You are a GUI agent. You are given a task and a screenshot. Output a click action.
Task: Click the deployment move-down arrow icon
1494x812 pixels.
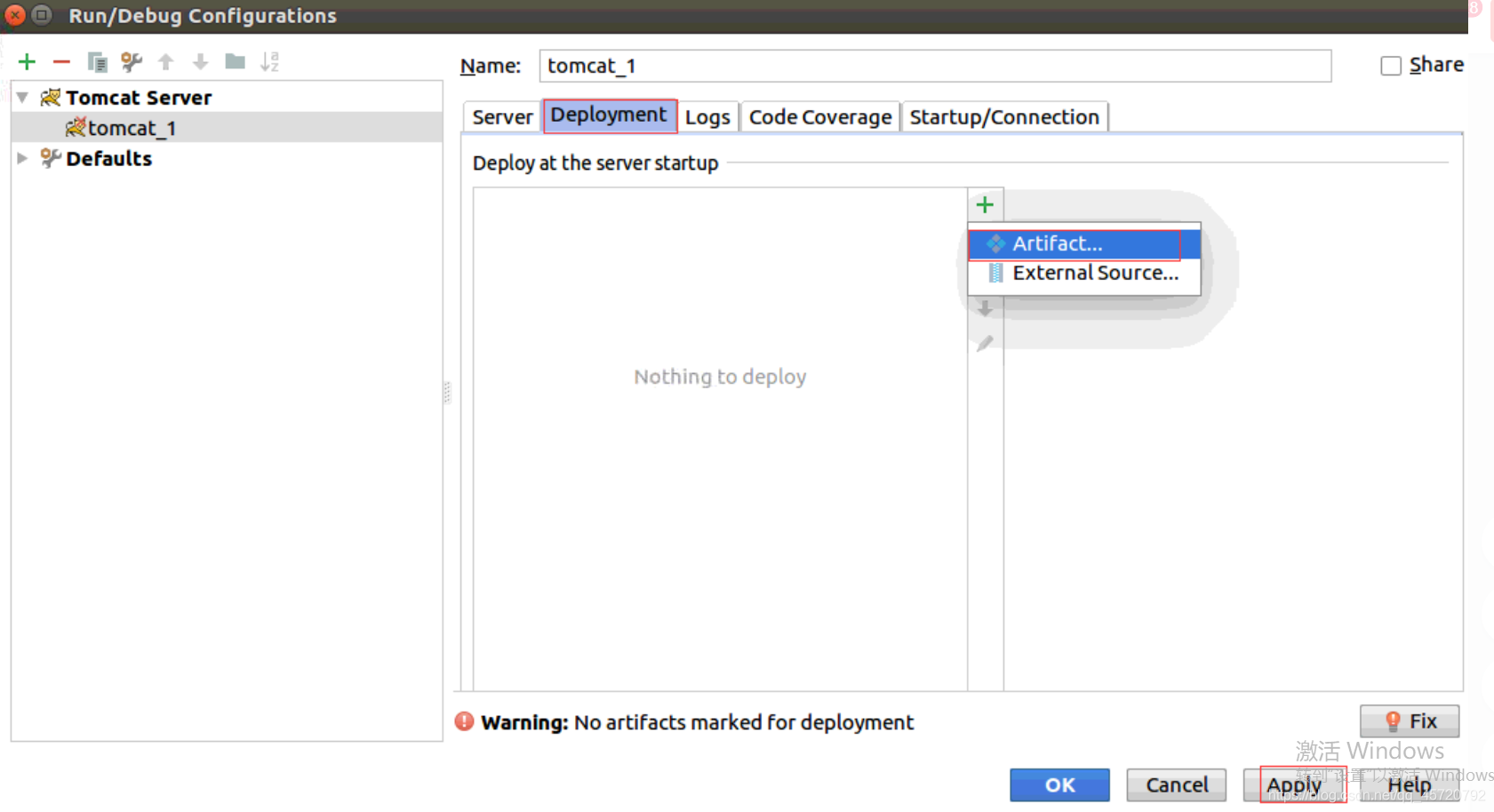[x=985, y=309]
